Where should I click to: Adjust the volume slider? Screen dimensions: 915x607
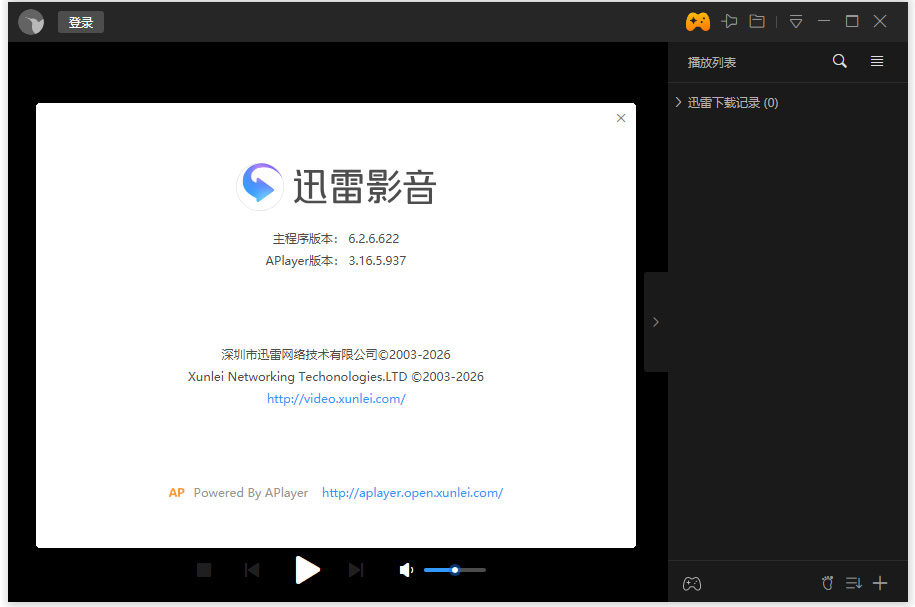[455, 570]
